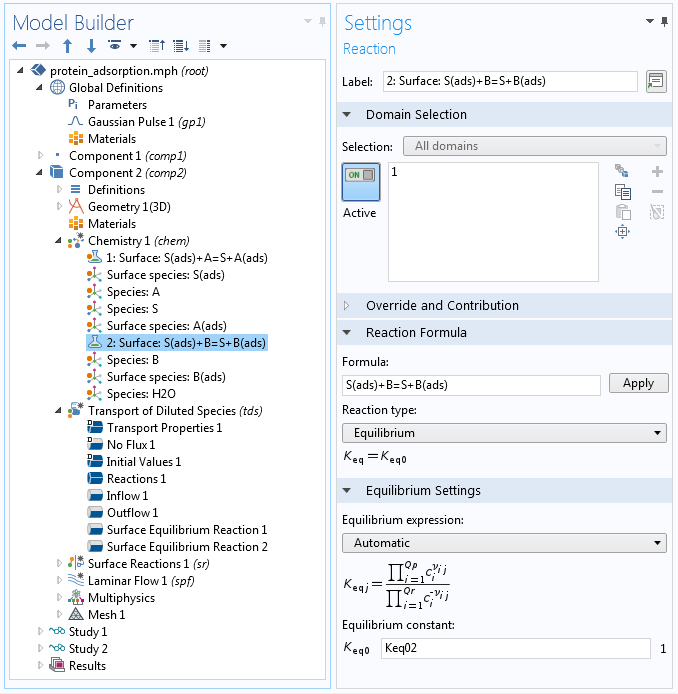
Task: Select Surface species: S(ads)
Action: [166, 275]
